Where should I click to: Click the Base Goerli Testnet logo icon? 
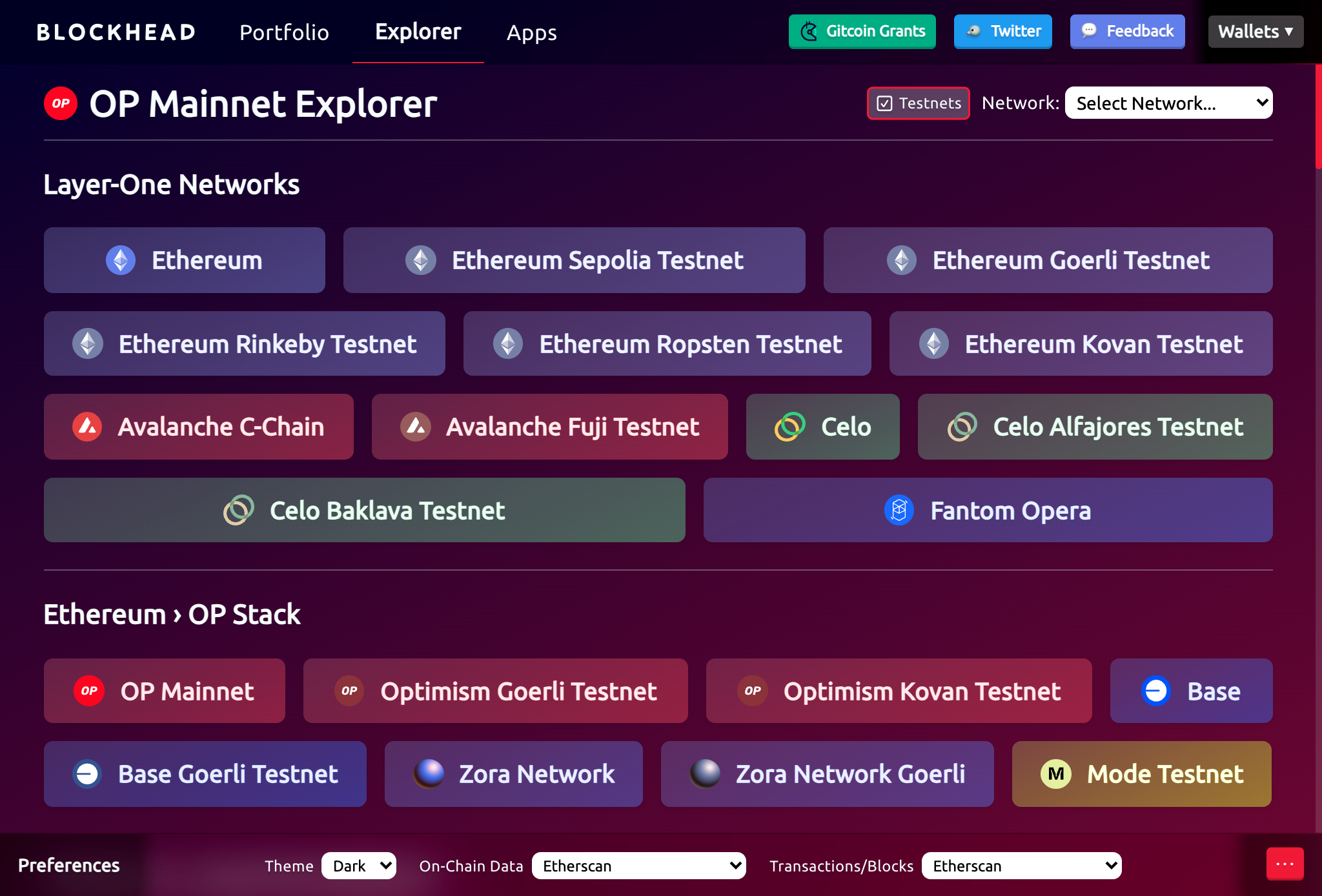pos(87,774)
